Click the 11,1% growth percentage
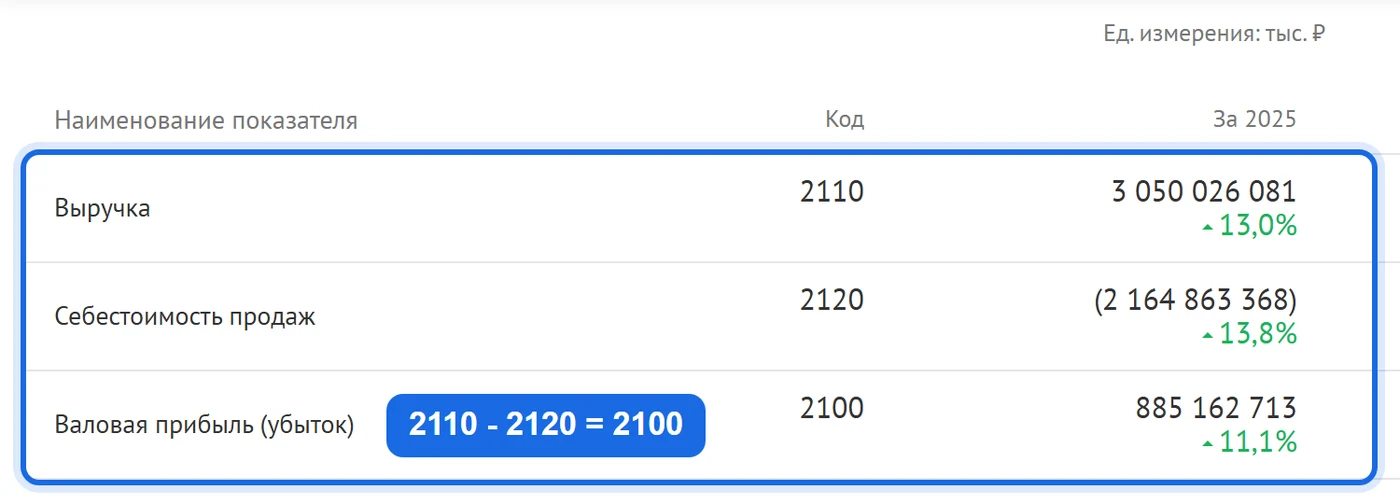Image resolution: width=1400 pixels, height=504 pixels. [x=1258, y=443]
